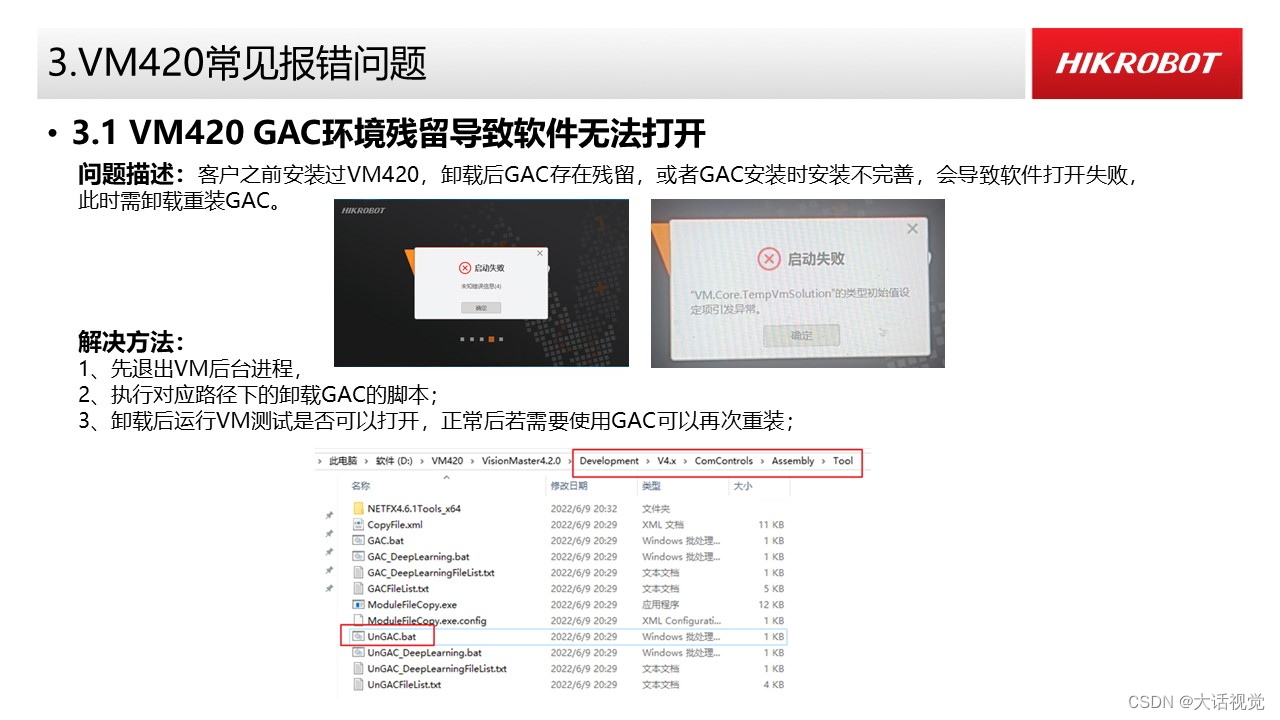Click the date 2022/6/9 20:32

pos(584,509)
